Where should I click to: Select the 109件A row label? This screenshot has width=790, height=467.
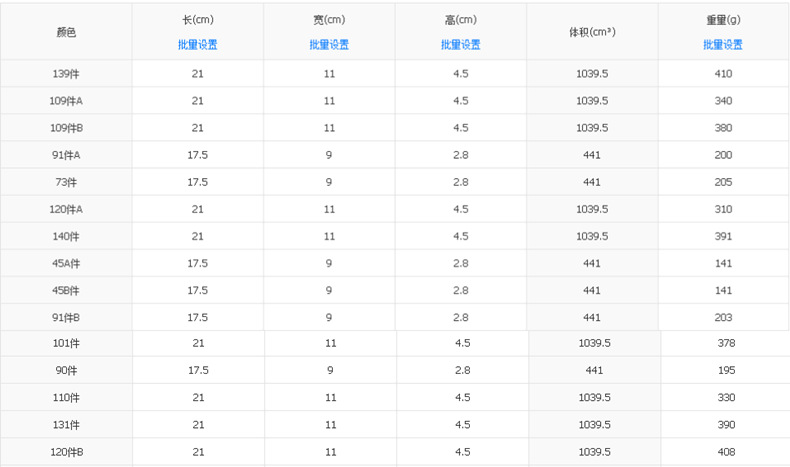coord(66,101)
